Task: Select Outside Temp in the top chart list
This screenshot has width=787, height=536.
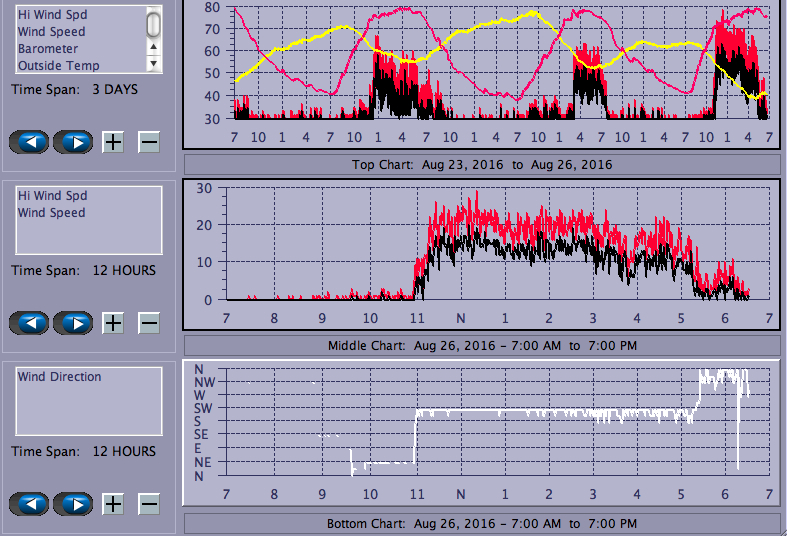Action: [58, 65]
